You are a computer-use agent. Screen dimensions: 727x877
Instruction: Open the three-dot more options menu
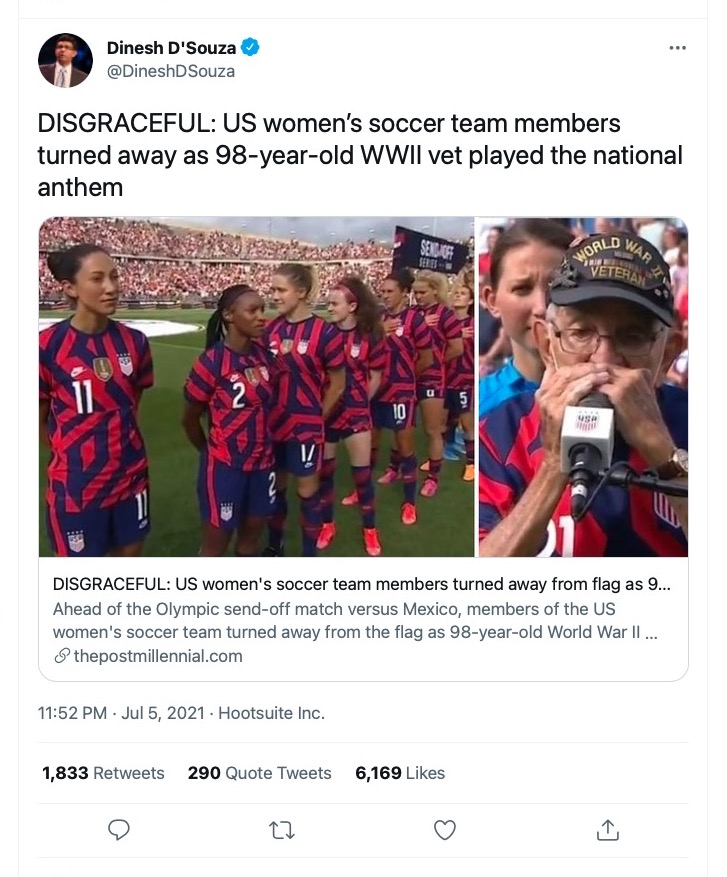[677, 47]
